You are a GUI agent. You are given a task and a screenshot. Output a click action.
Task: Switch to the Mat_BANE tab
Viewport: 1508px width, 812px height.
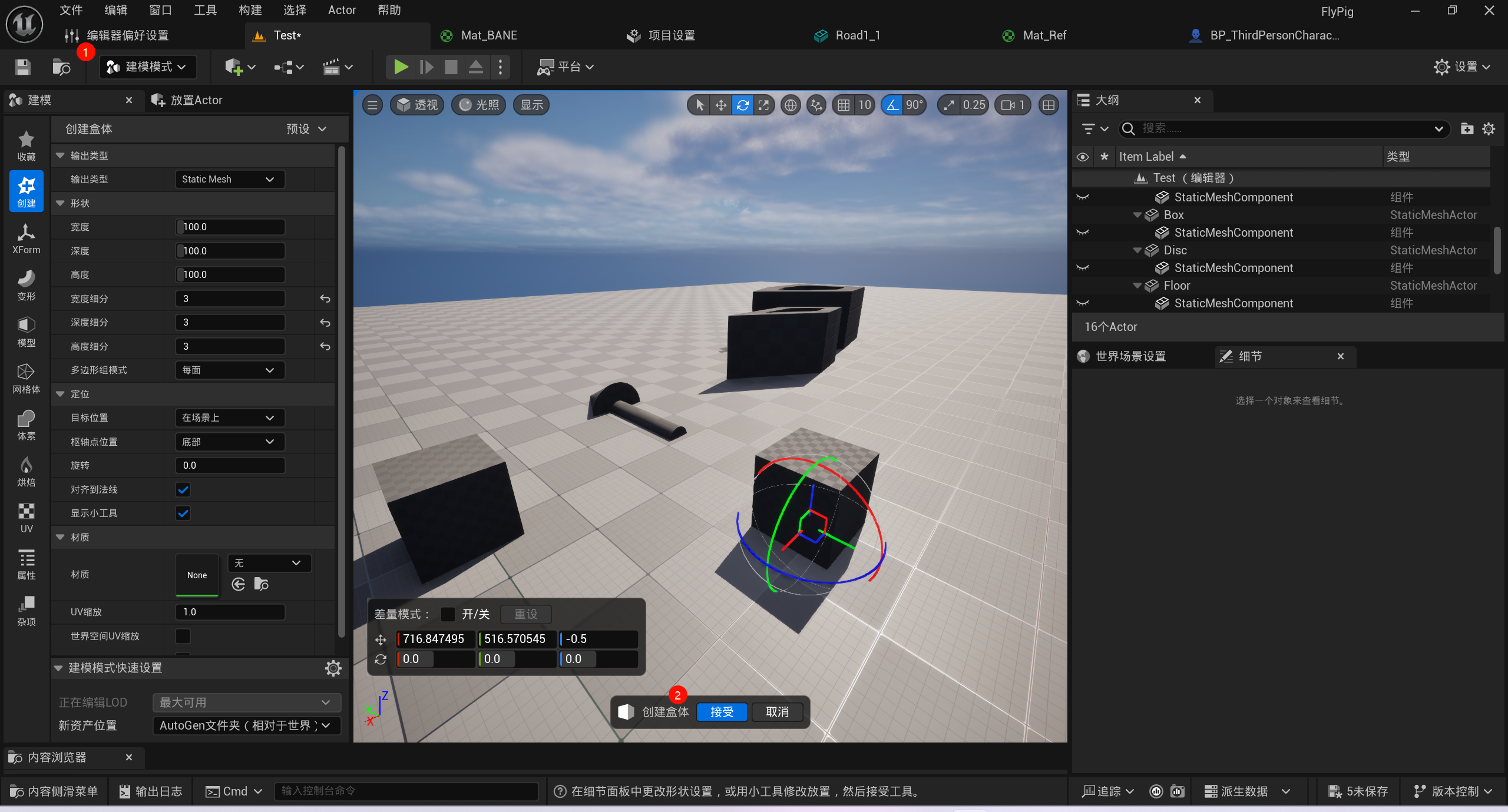coord(489,35)
